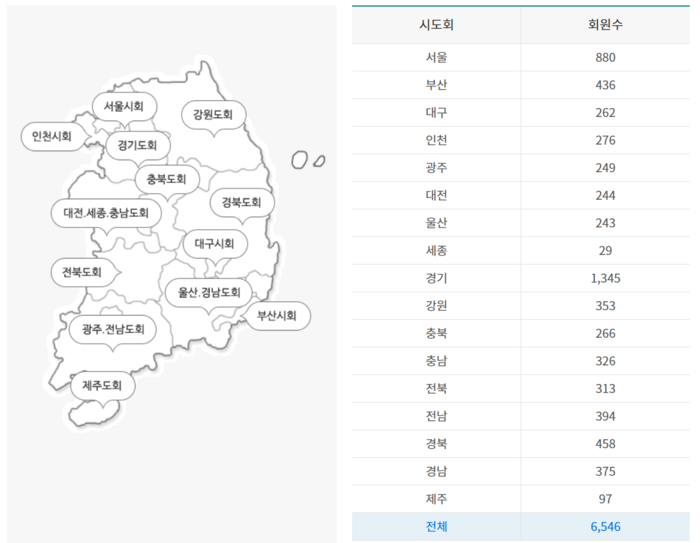Click the 436 member count value

point(605,85)
